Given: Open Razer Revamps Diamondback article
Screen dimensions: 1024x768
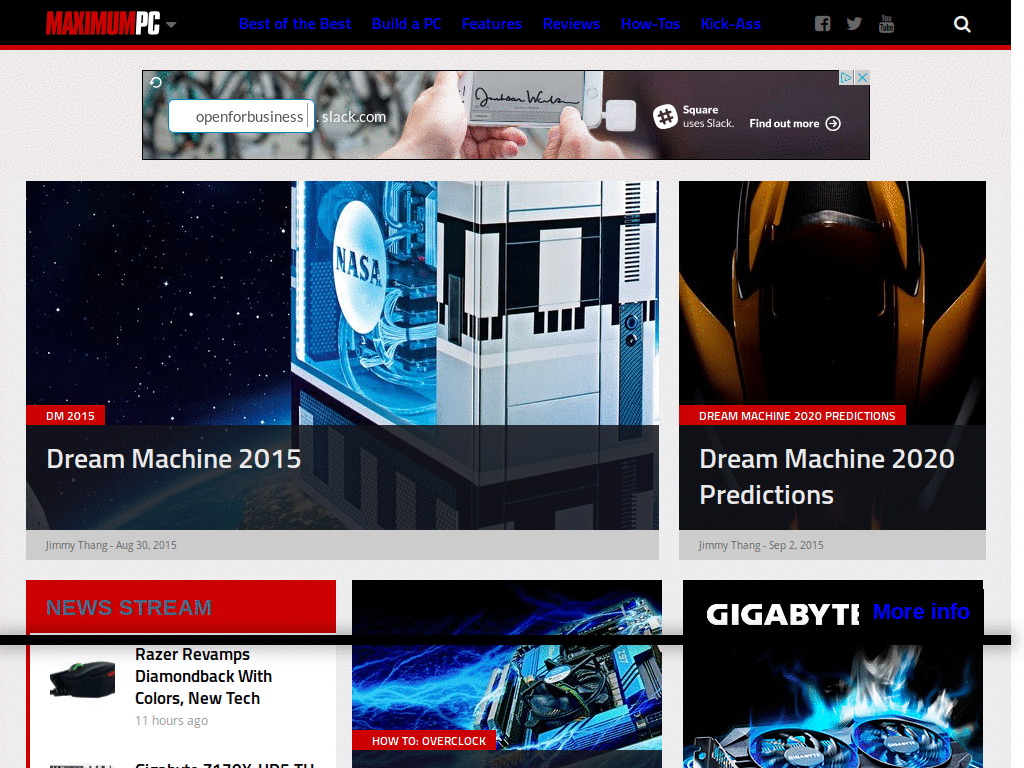Looking at the screenshot, I should pos(203,677).
